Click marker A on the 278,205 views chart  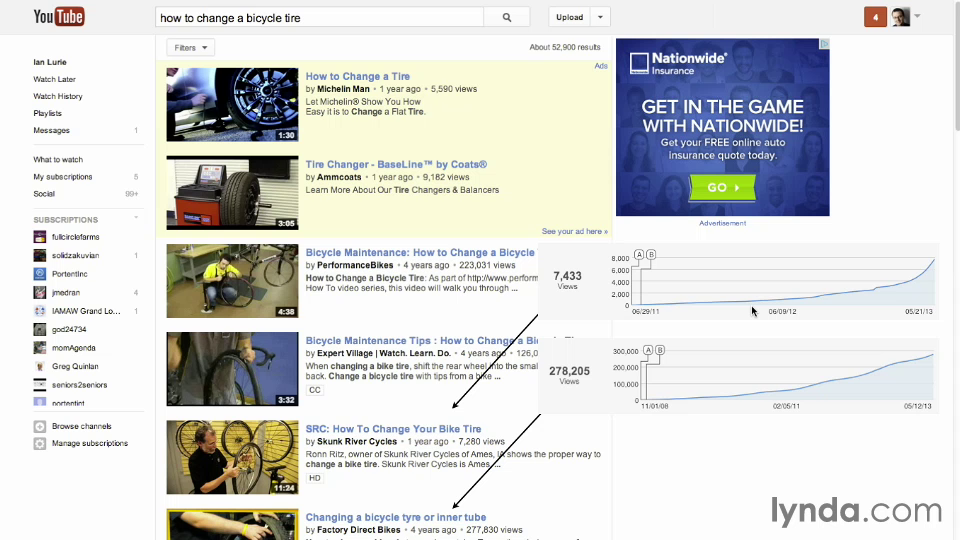pos(648,350)
